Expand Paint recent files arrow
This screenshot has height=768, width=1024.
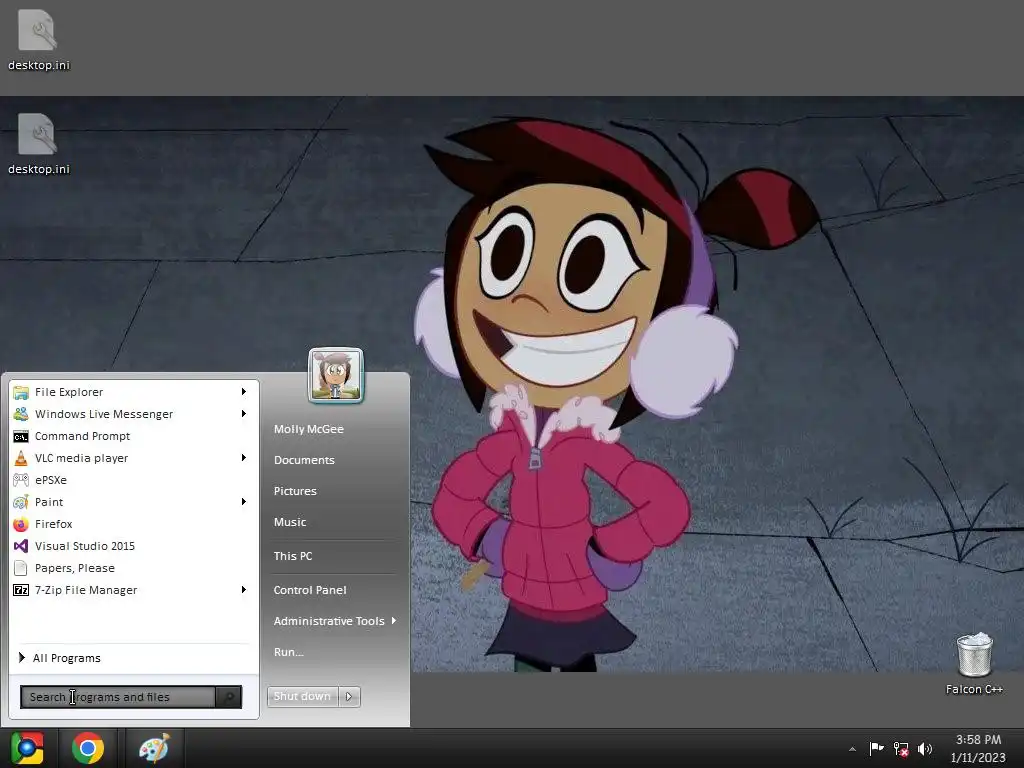pos(244,502)
